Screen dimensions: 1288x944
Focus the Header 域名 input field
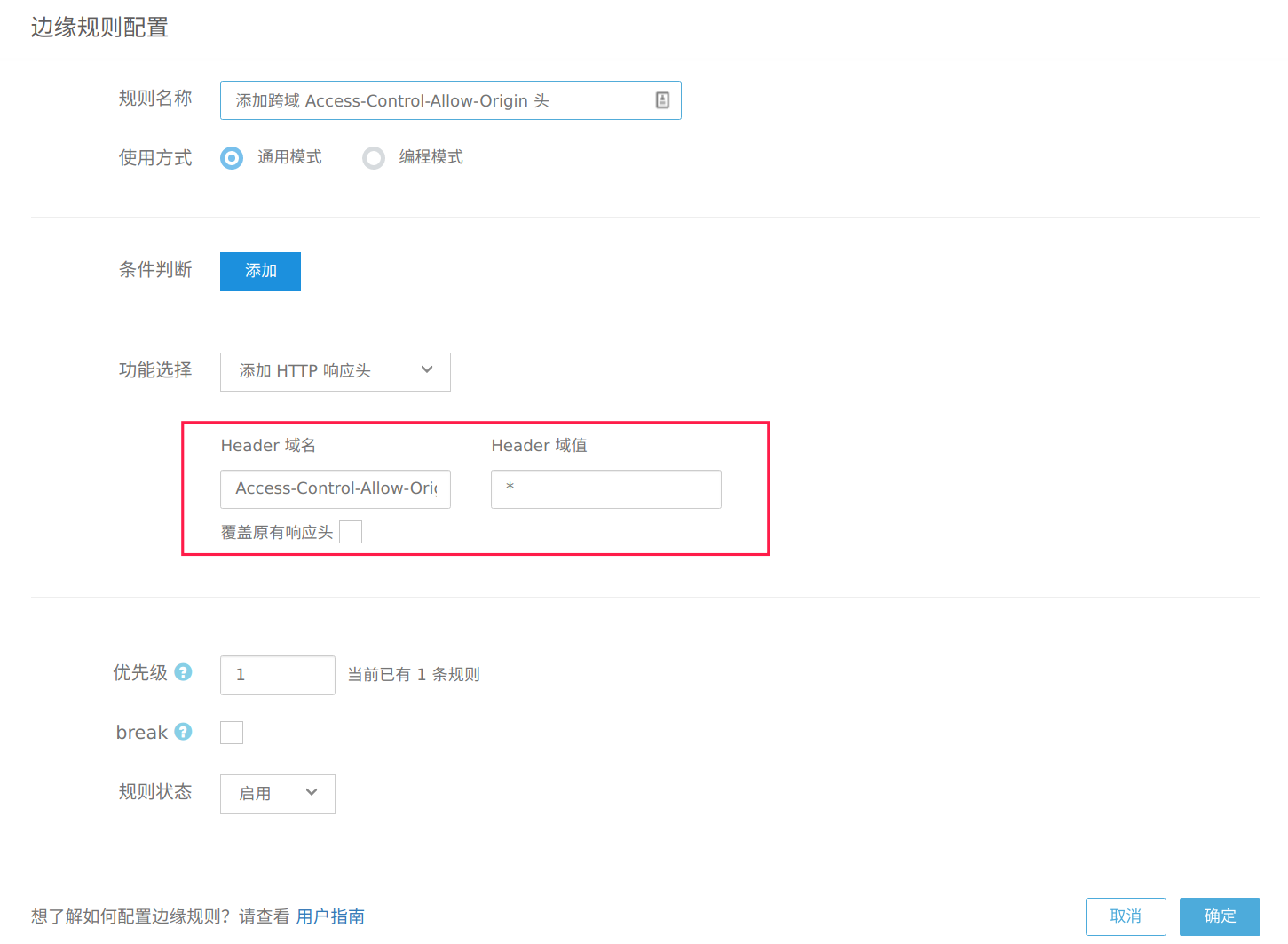pos(336,489)
